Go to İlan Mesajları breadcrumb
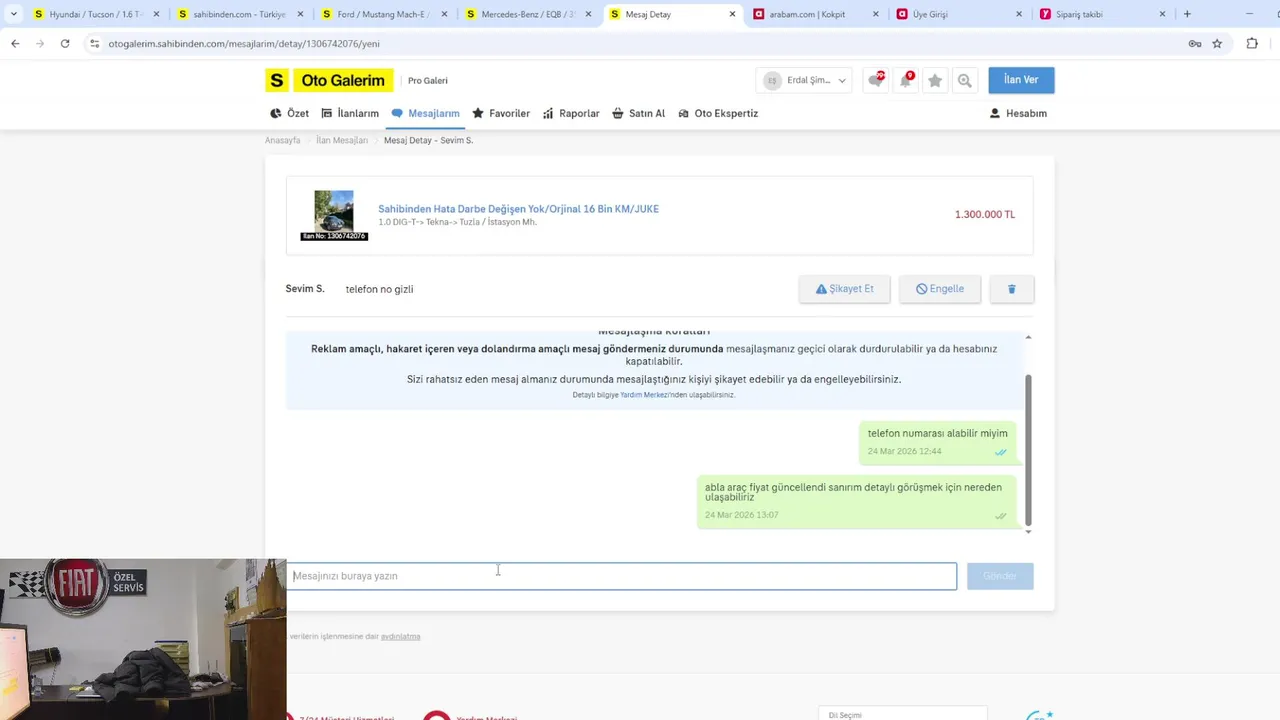The height and width of the screenshot is (720, 1280). tap(342, 141)
